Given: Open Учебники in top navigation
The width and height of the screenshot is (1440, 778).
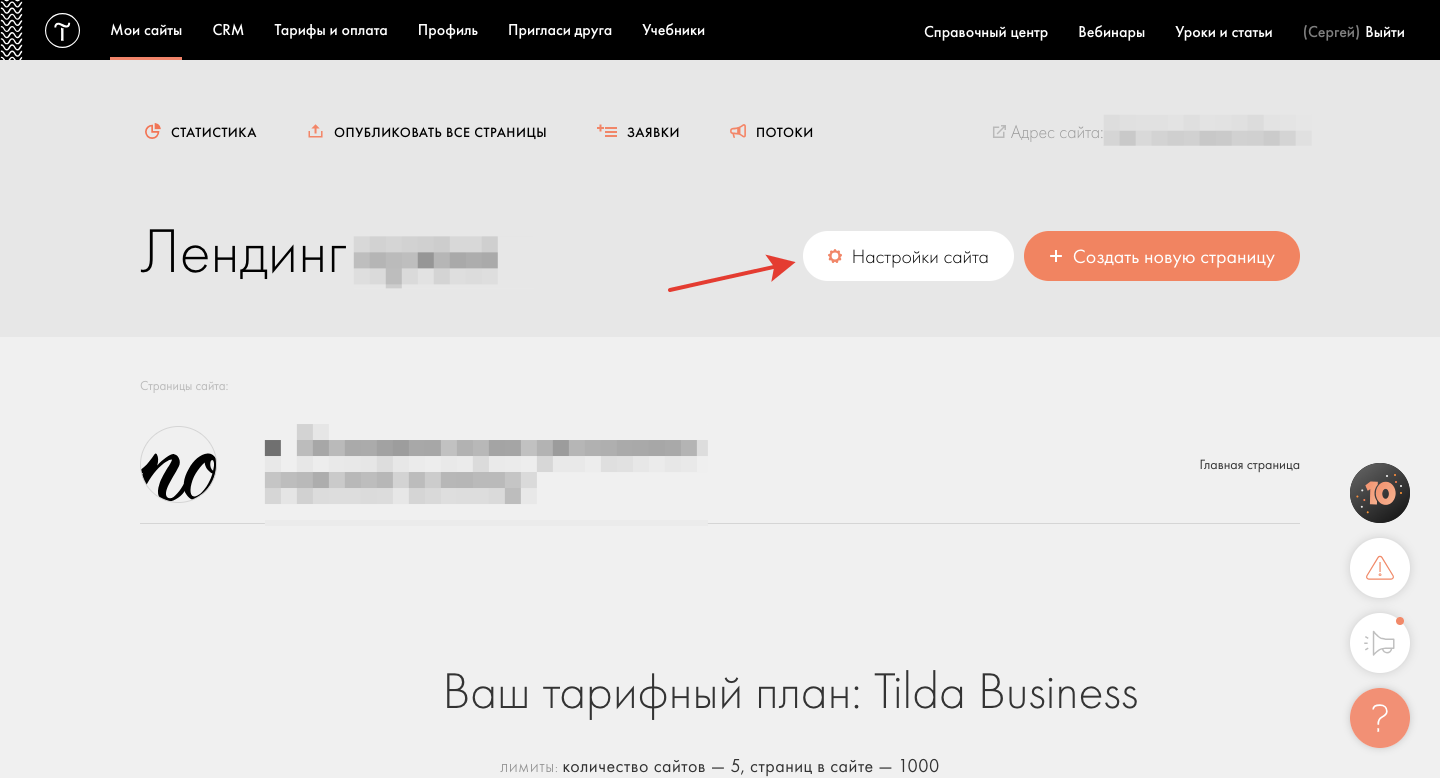Looking at the screenshot, I should pos(673,31).
